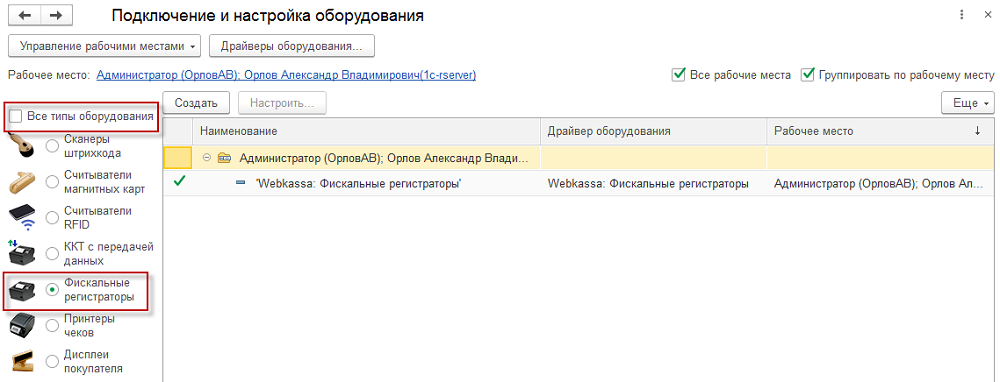Select Дисплеи покупателя radio button
1000x382 pixels.
coord(52,361)
